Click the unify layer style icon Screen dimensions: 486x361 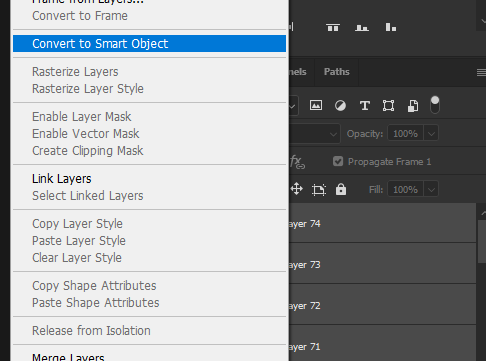point(297,162)
